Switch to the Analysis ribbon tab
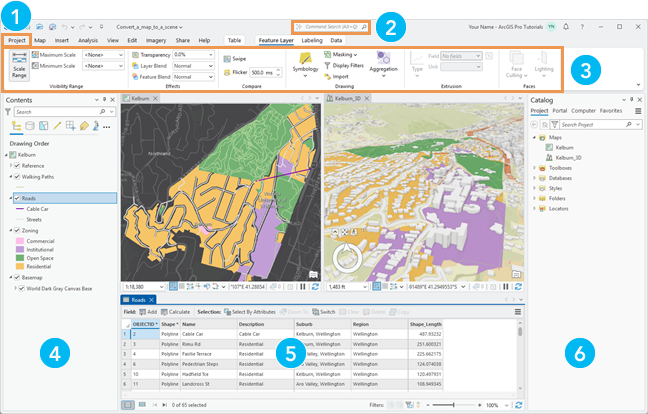 [88, 40]
